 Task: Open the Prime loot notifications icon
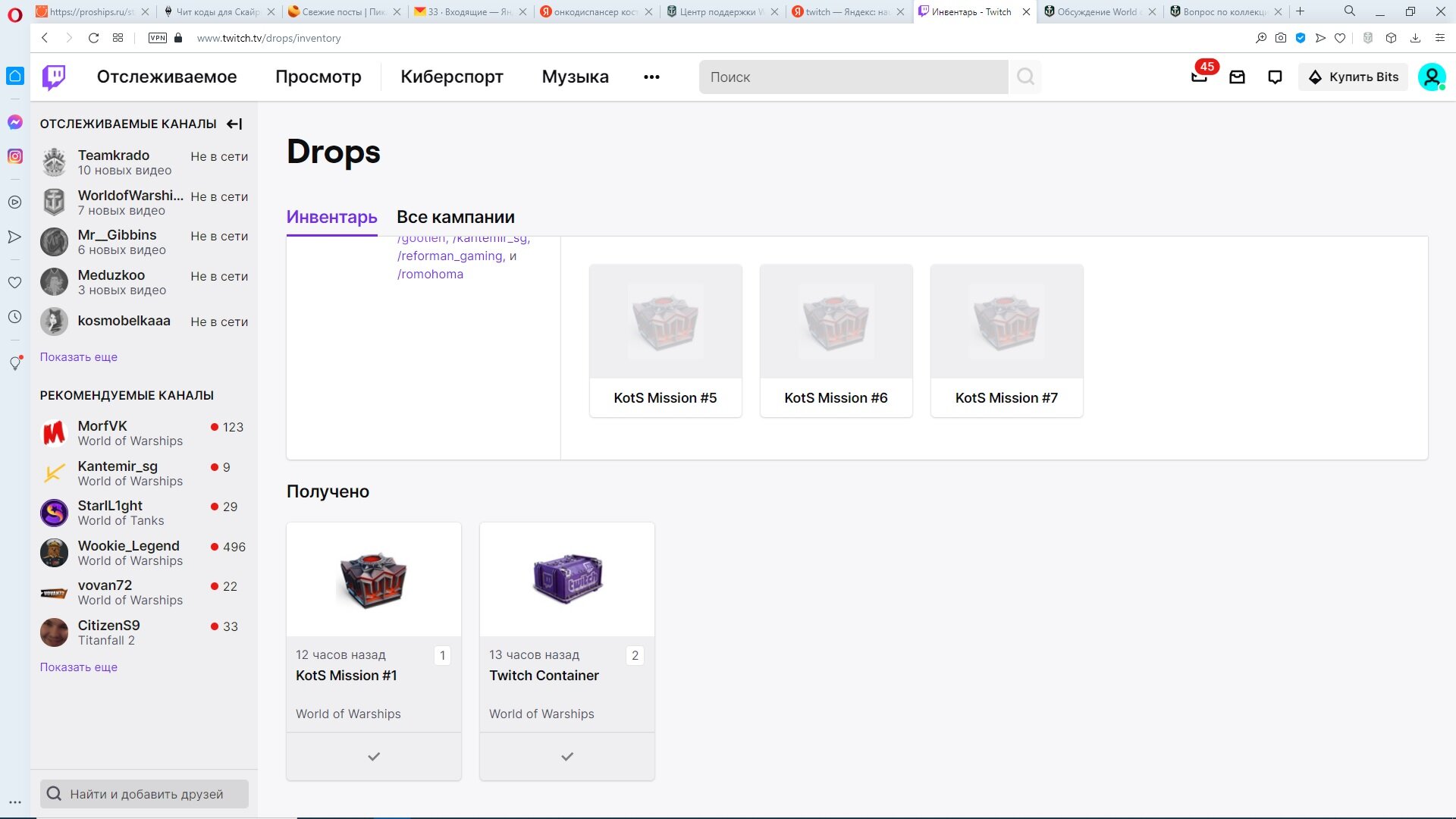pos(1199,77)
